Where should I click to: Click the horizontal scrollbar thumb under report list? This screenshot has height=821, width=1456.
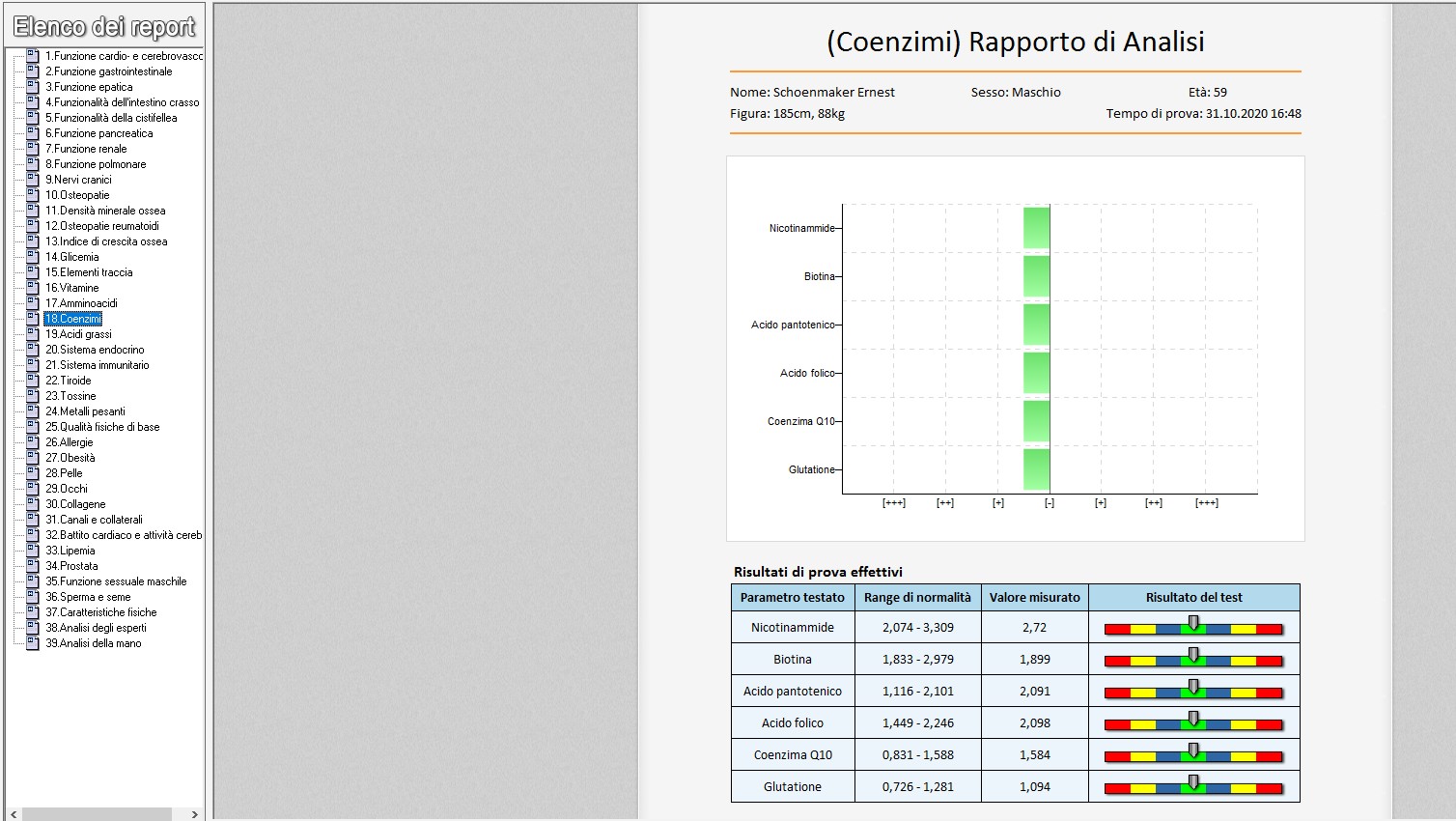click(97, 814)
